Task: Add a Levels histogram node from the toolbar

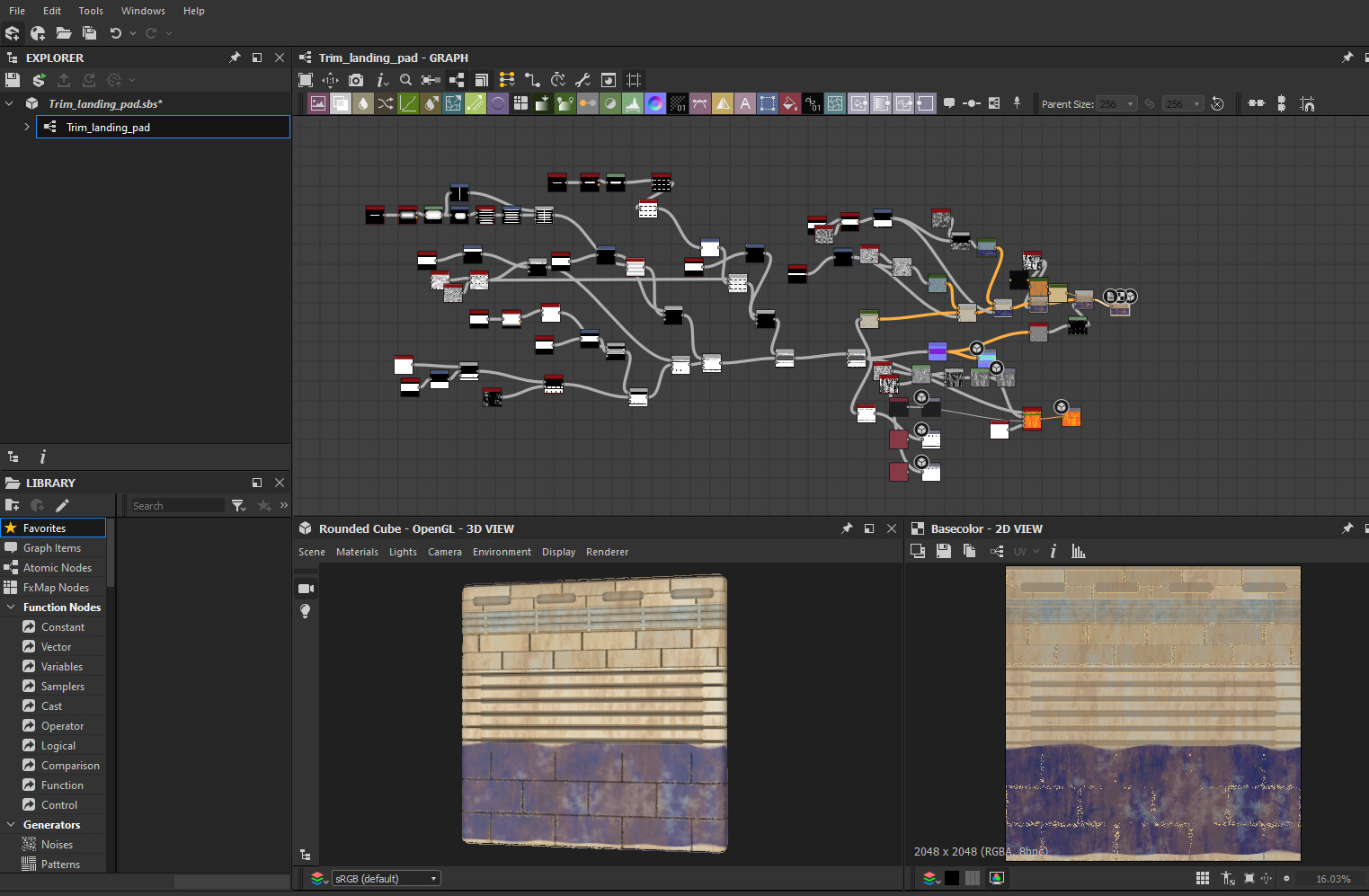Action: pyautogui.click(x=633, y=103)
